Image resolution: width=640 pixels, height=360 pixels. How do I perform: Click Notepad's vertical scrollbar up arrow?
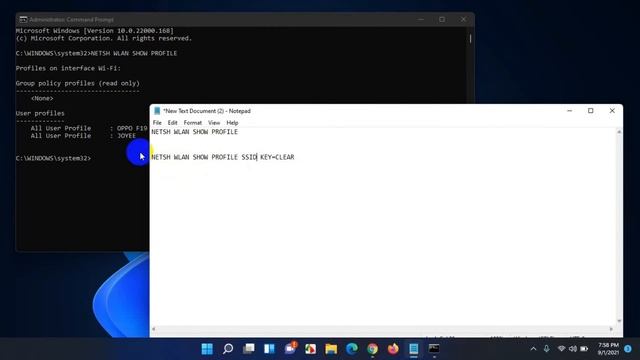coord(619,132)
